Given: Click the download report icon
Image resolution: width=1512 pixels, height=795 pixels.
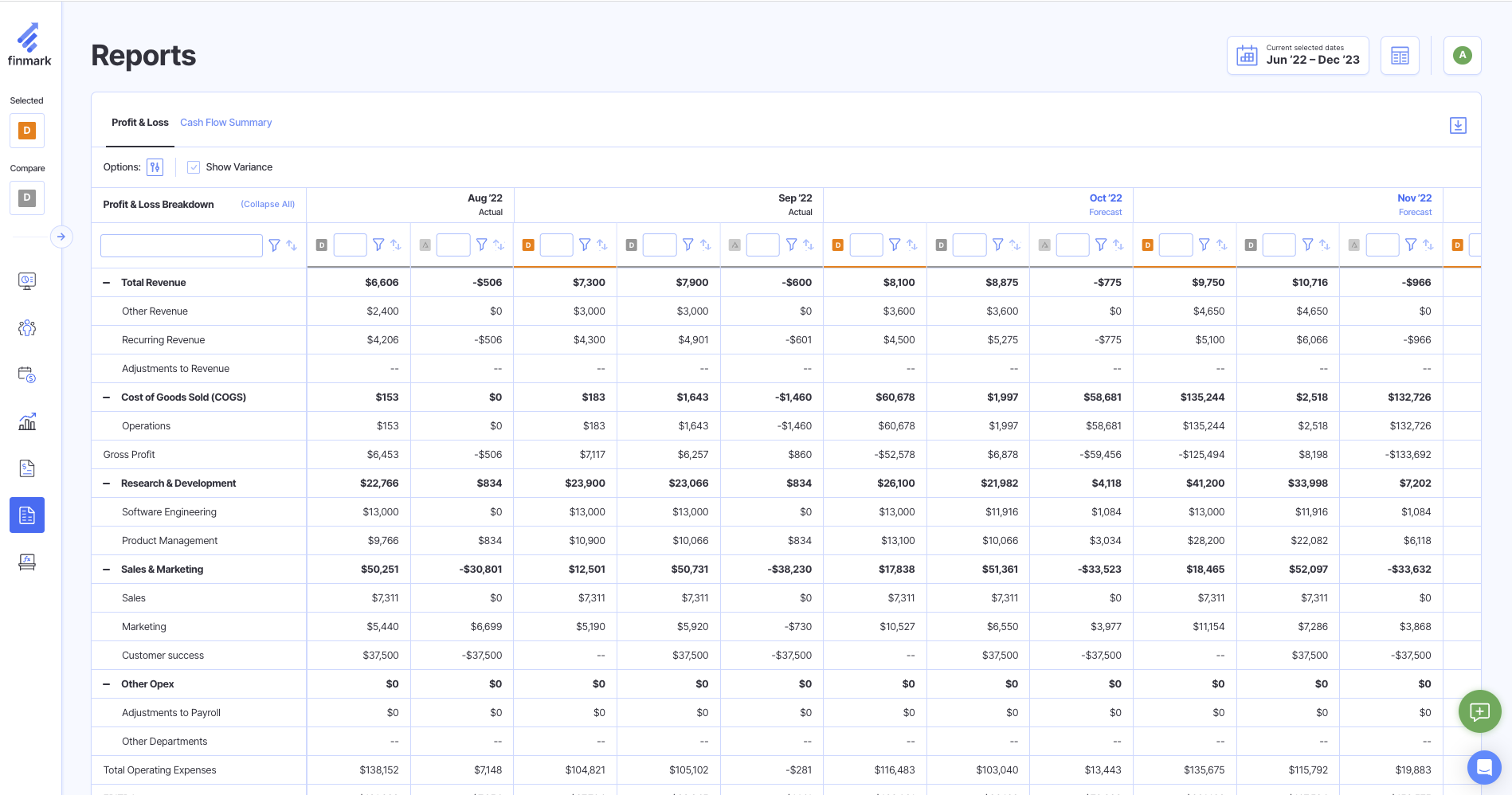Looking at the screenshot, I should pyautogui.click(x=1458, y=126).
